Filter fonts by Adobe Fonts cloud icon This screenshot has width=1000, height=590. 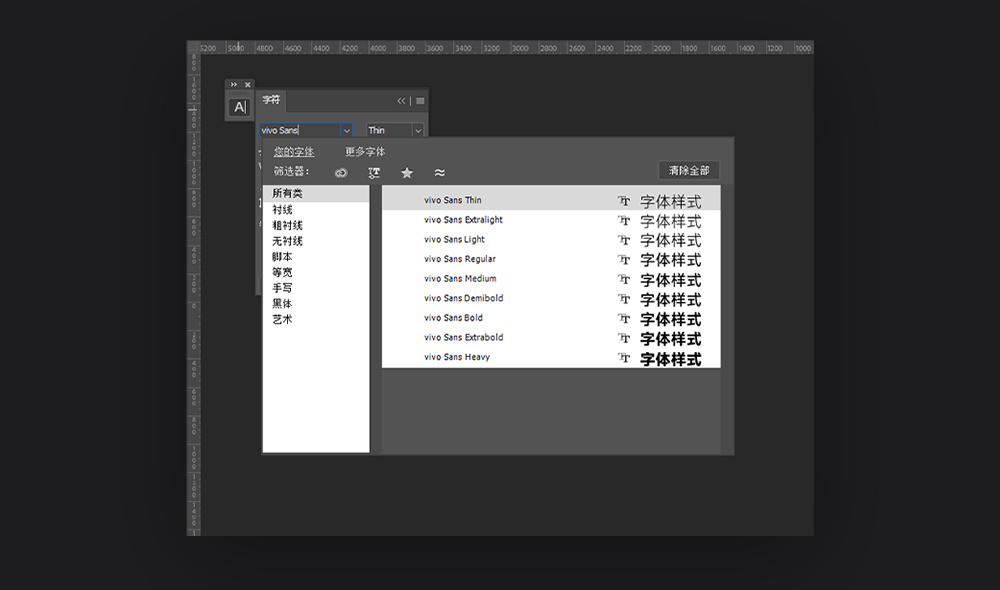(x=341, y=172)
